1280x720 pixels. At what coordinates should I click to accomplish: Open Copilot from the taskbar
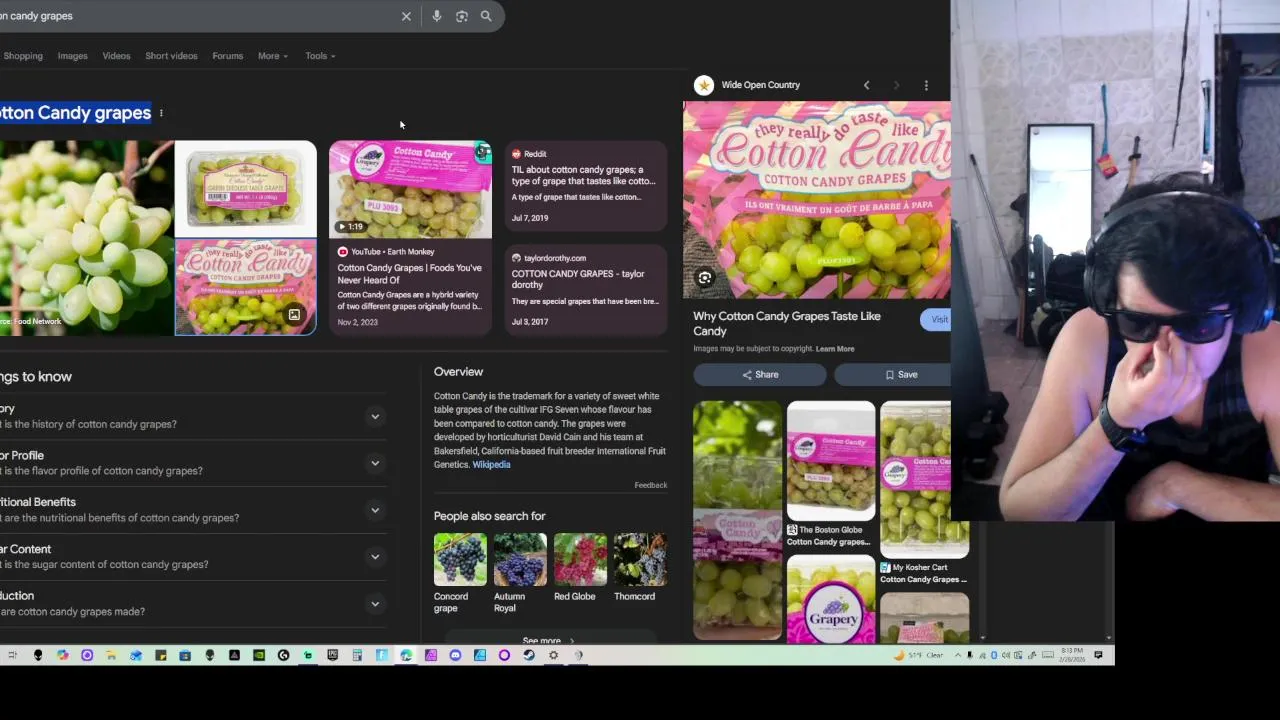(62, 655)
